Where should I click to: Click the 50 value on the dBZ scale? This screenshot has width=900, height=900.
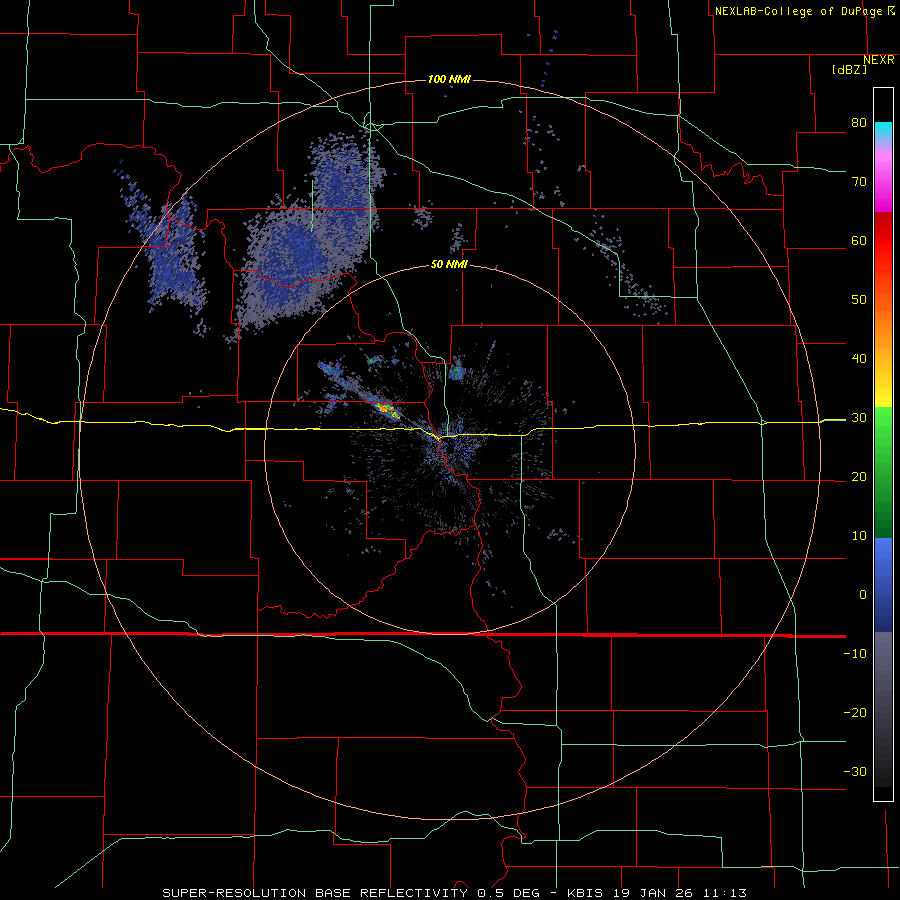859,300
